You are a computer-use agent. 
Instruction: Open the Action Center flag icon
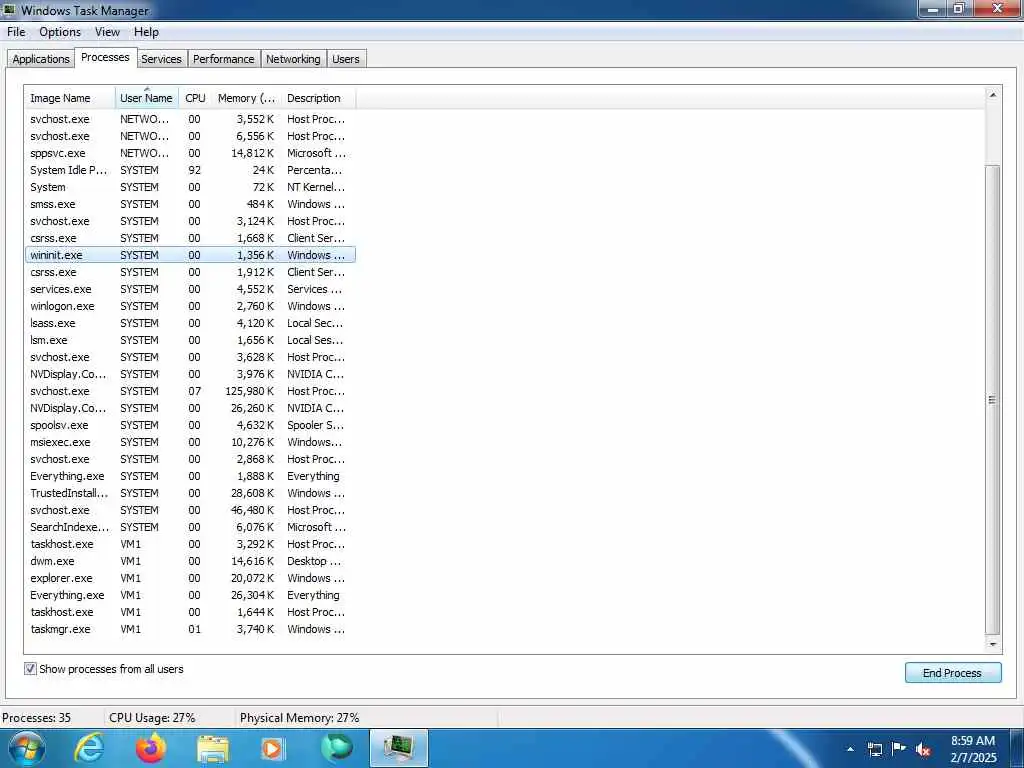pyautogui.click(x=899, y=748)
